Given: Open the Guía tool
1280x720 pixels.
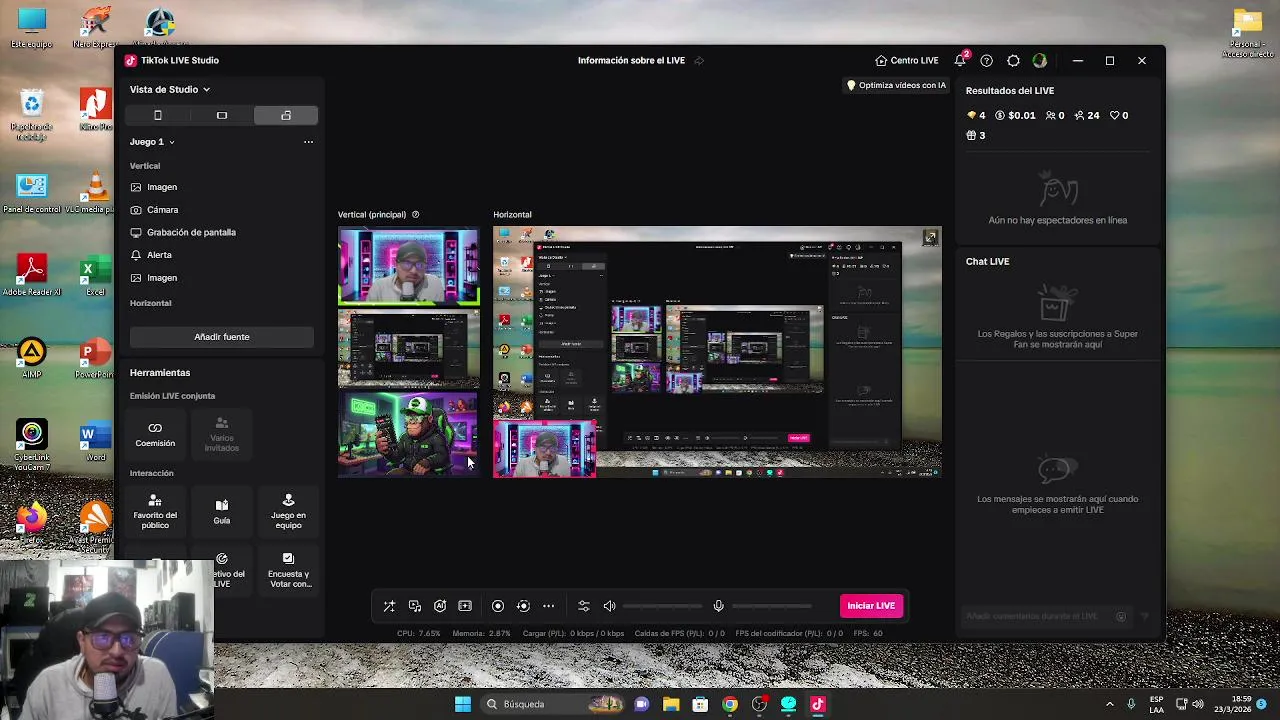Looking at the screenshot, I should [222, 511].
